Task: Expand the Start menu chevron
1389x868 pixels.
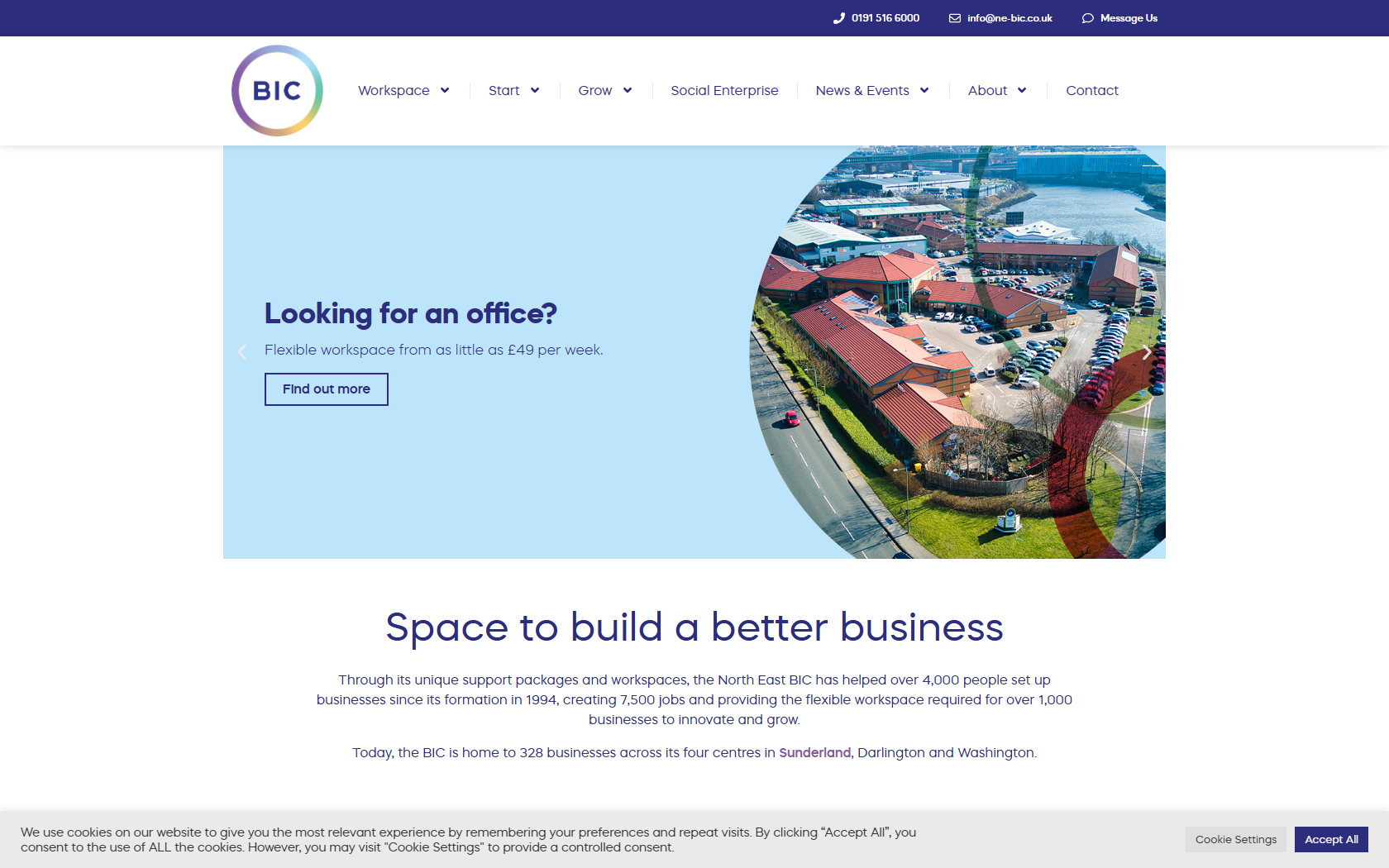Action: (x=535, y=91)
